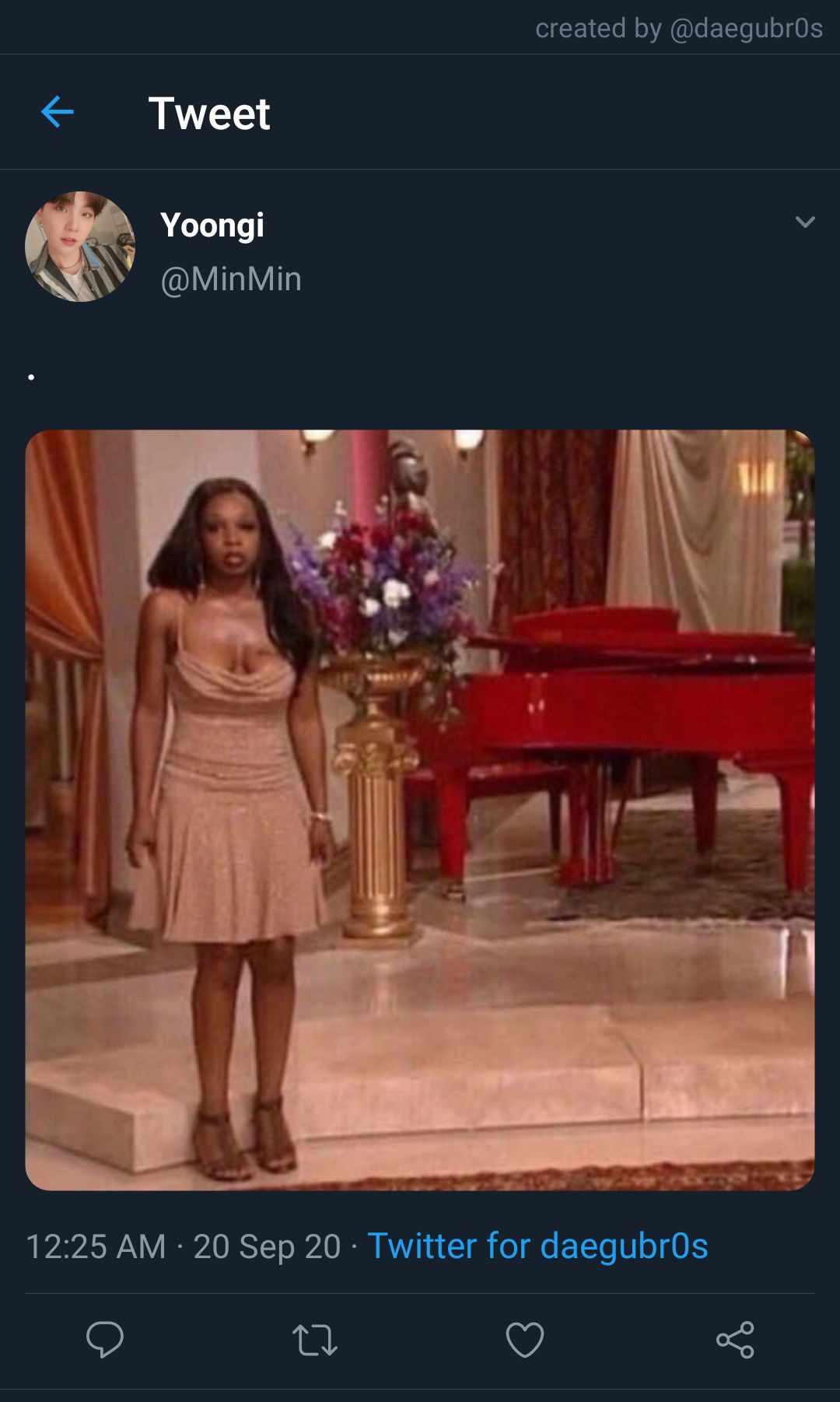The height and width of the screenshot is (1402, 840).
Task: Select the Tweet header title
Action: [x=209, y=114]
